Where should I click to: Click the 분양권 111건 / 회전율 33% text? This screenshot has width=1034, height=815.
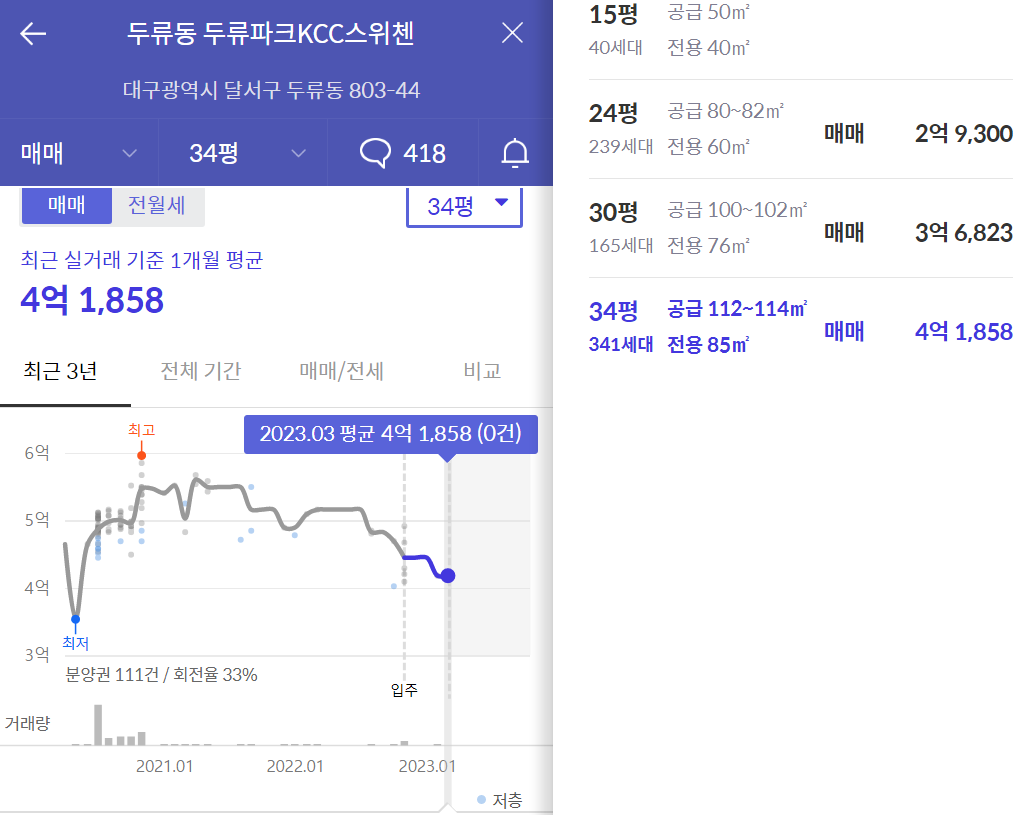tap(162, 675)
